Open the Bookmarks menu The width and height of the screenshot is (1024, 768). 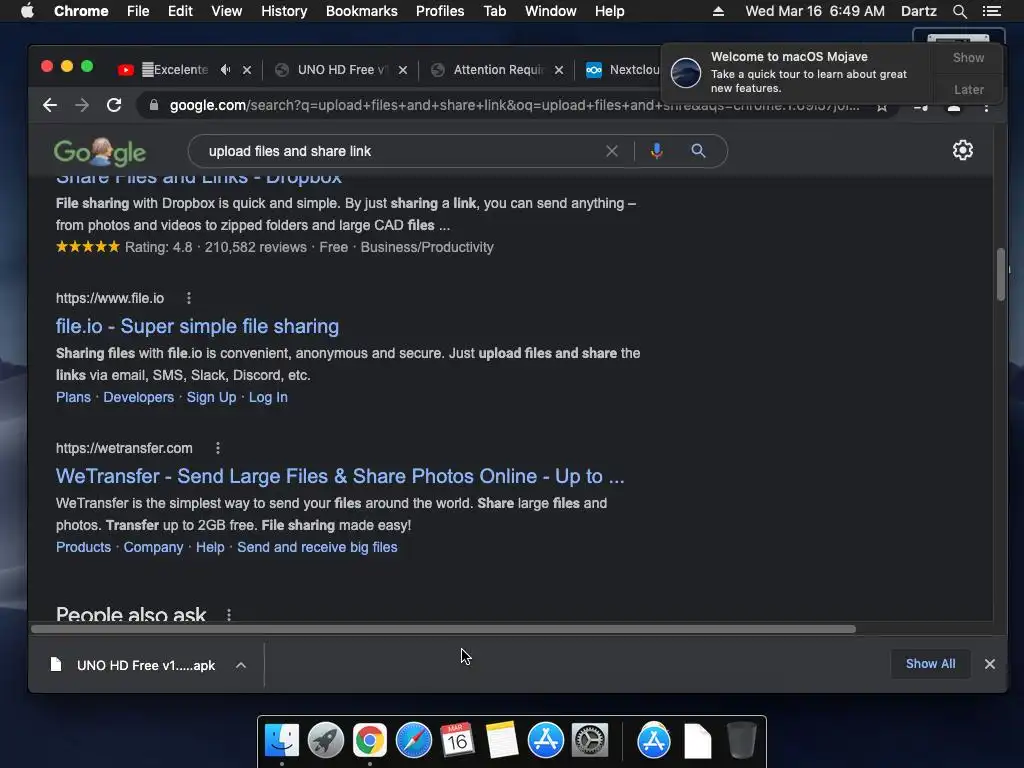(362, 11)
